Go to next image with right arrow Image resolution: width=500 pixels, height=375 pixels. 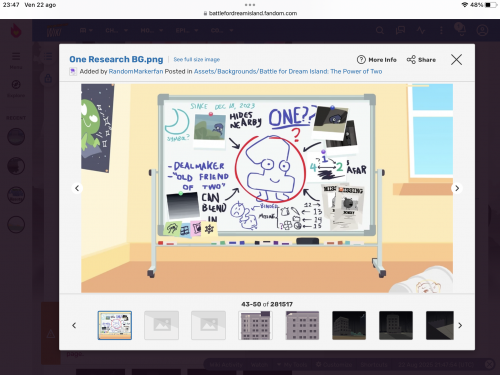click(457, 188)
